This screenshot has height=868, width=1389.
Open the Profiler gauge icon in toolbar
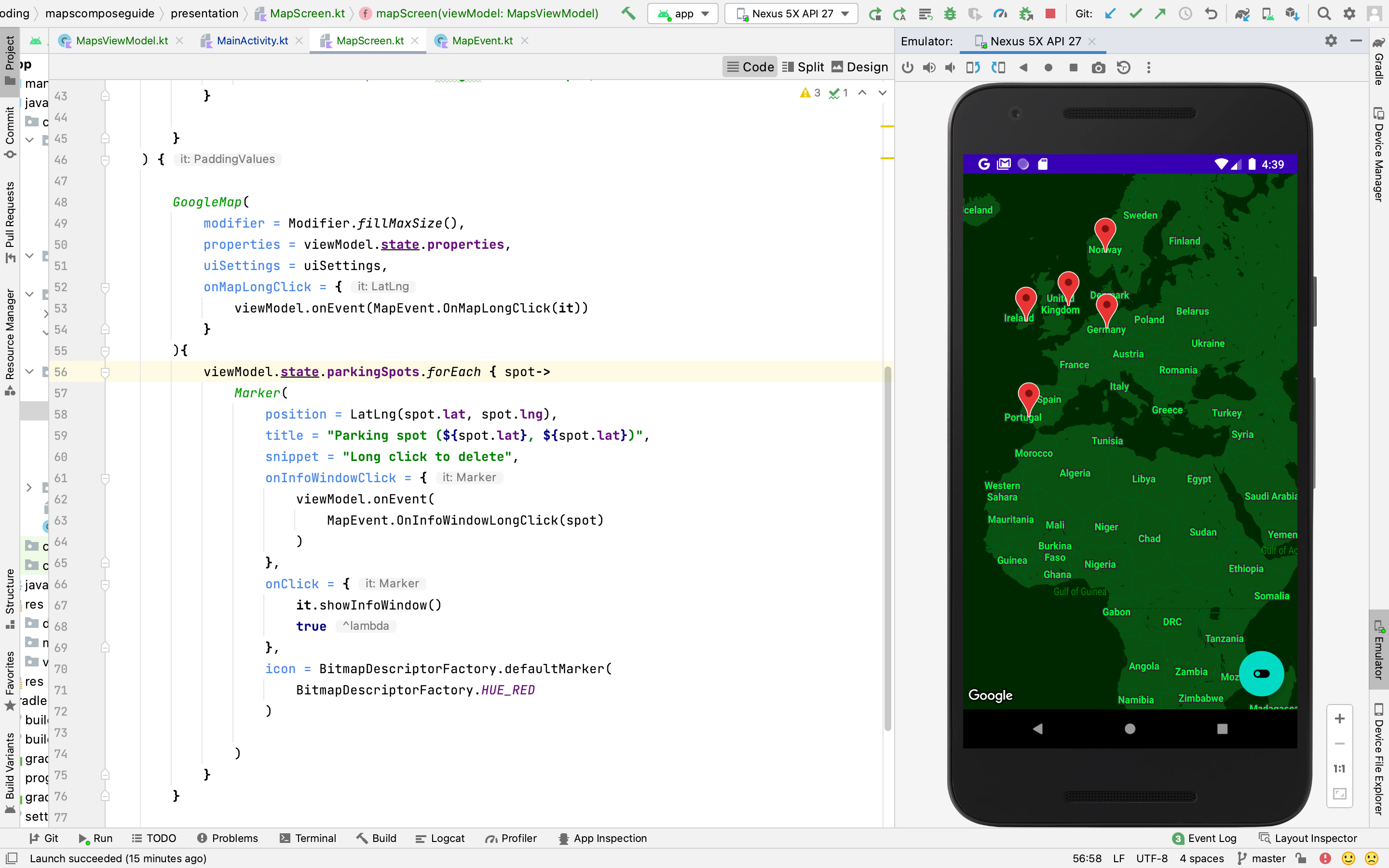click(x=1000, y=13)
